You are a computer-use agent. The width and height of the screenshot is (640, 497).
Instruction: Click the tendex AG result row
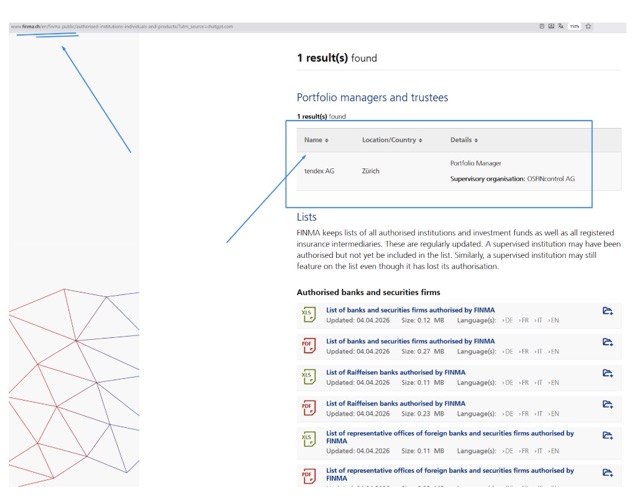coord(459,171)
